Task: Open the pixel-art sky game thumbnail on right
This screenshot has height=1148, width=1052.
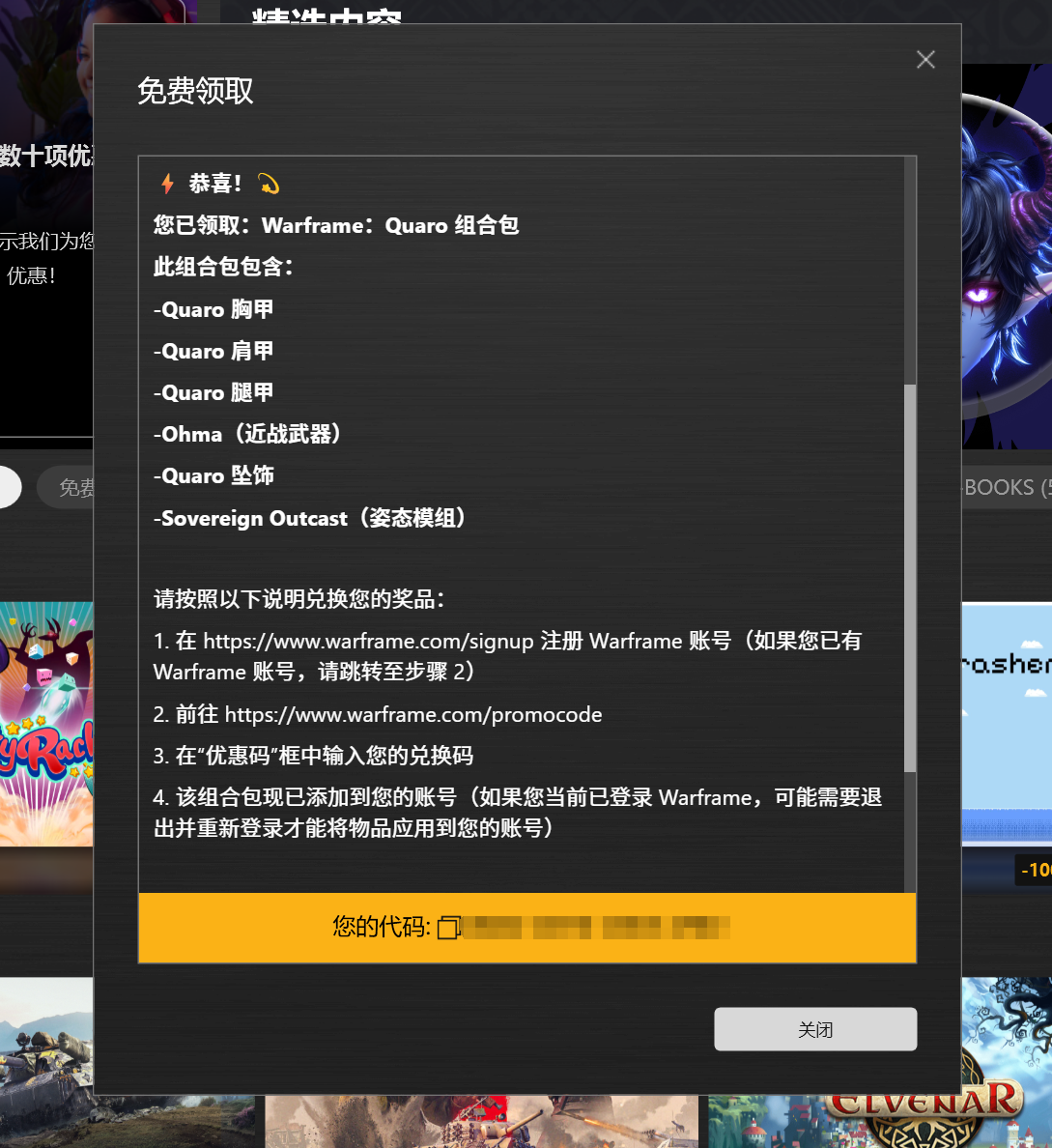Action: tap(1007, 724)
